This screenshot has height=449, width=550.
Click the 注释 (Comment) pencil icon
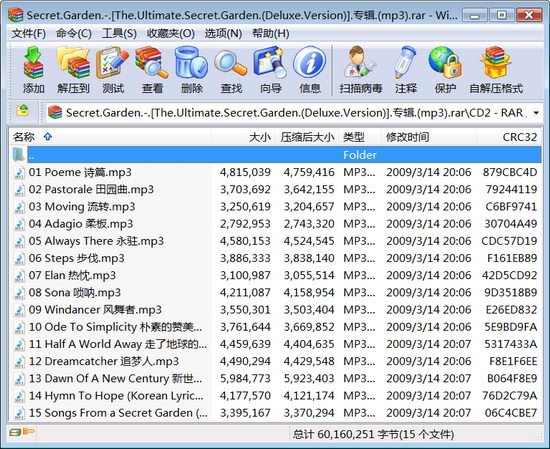(x=406, y=70)
